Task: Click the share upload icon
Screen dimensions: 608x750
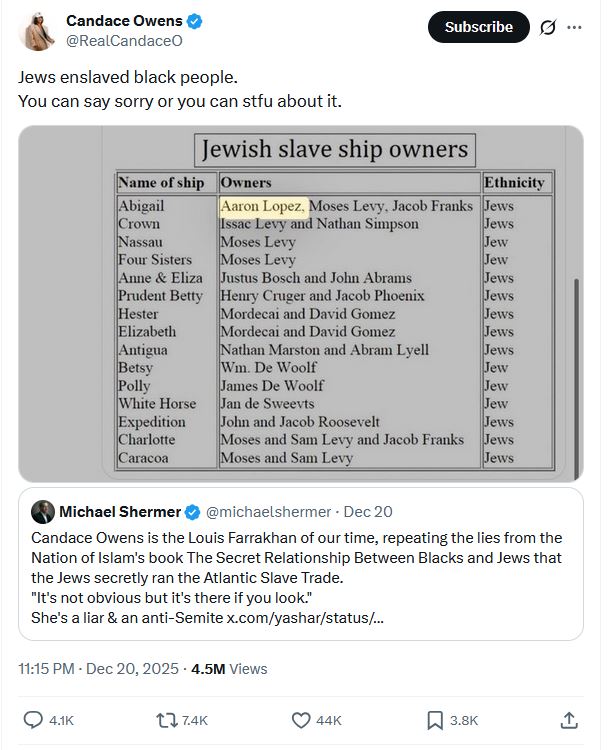Action: [568, 719]
